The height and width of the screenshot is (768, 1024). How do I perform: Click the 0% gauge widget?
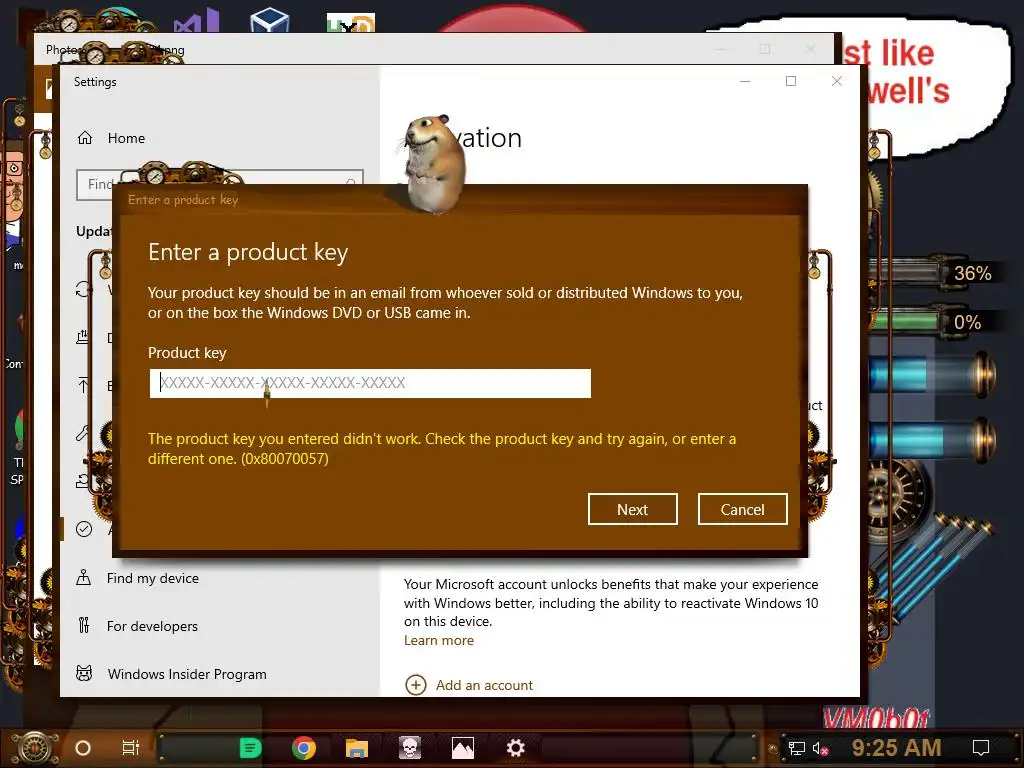click(x=935, y=322)
